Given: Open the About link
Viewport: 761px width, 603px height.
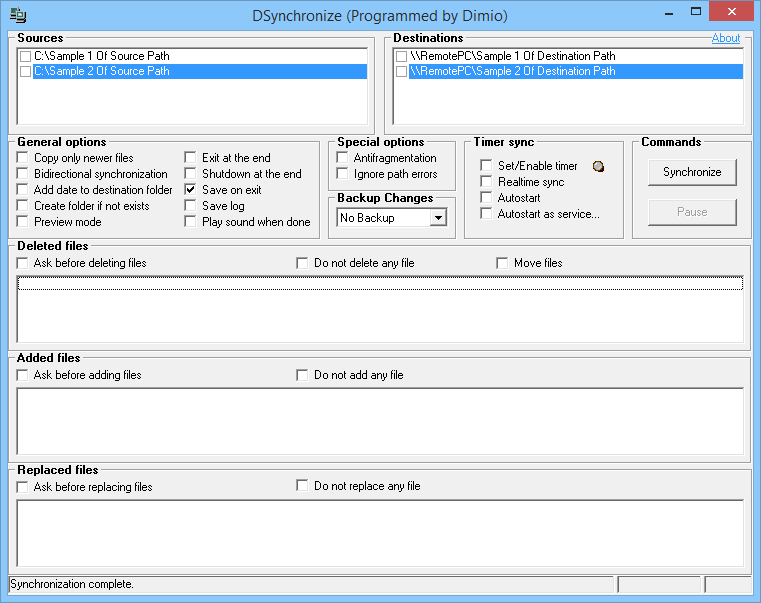Looking at the screenshot, I should [x=726, y=38].
